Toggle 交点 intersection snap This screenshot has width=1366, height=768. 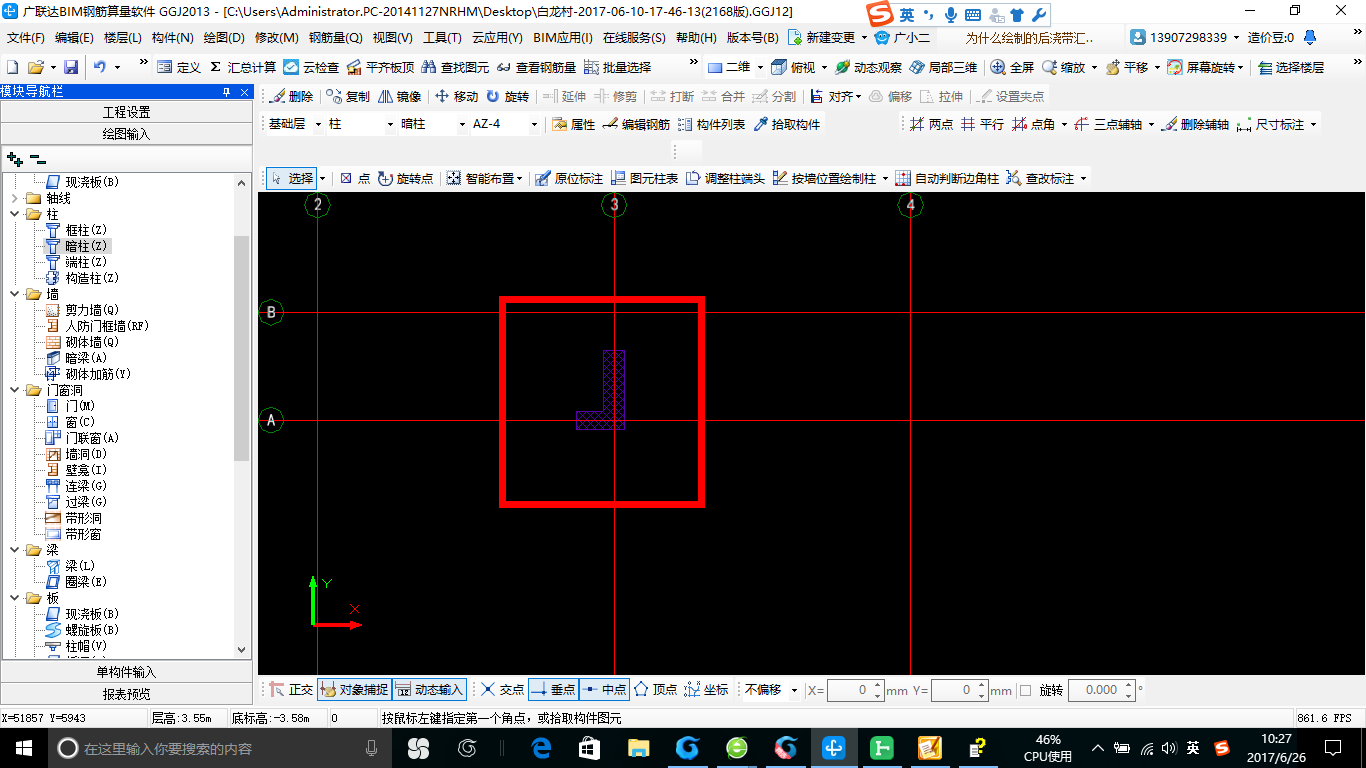pyautogui.click(x=502, y=690)
